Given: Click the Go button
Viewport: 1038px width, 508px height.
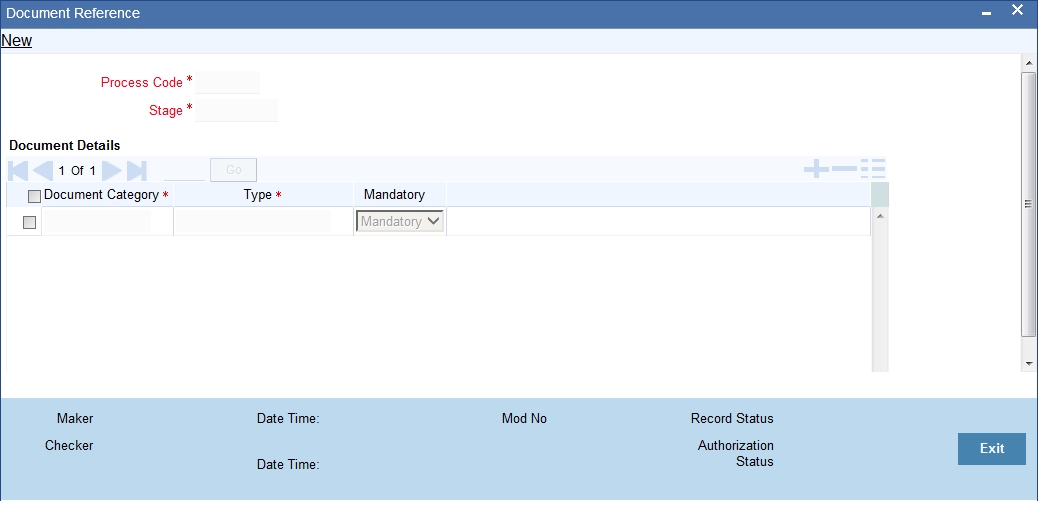Looking at the screenshot, I should (234, 170).
